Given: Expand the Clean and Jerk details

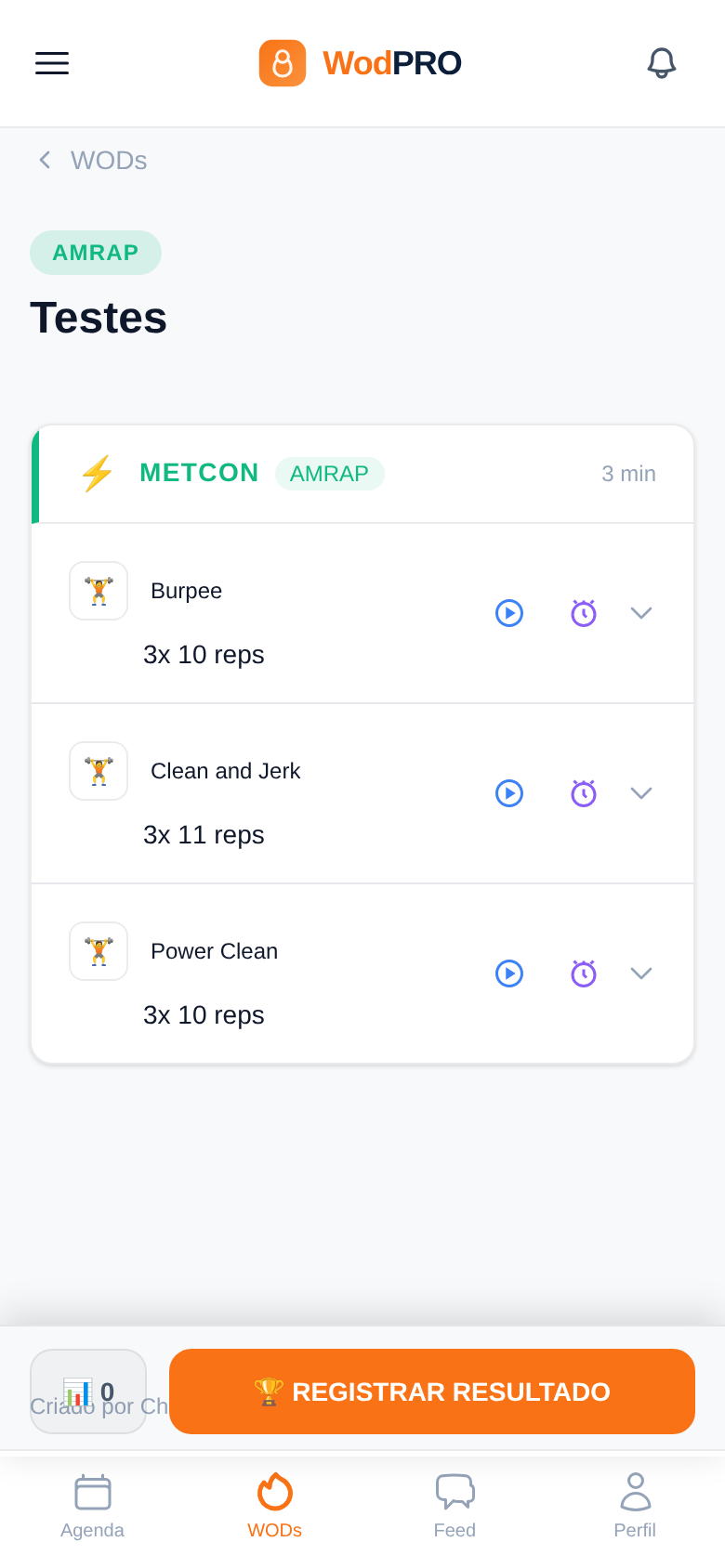Looking at the screenshot, I should pos(641,793).
